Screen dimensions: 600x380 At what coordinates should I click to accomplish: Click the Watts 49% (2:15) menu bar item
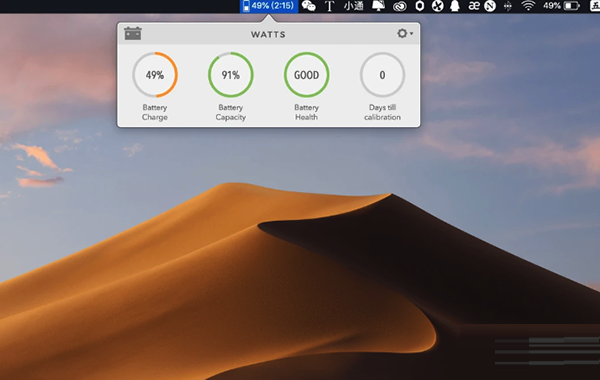[x=269, y=6]
